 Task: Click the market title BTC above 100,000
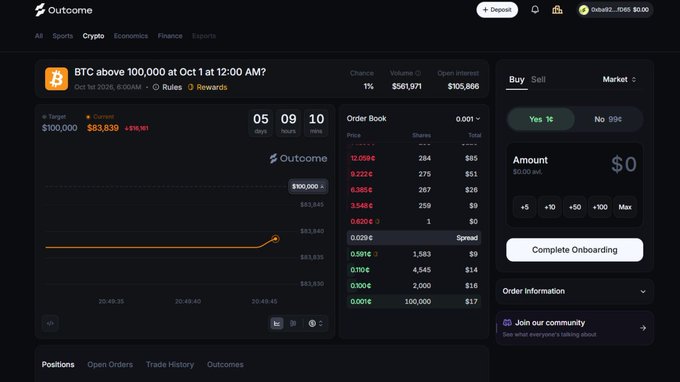coord(170,72)
